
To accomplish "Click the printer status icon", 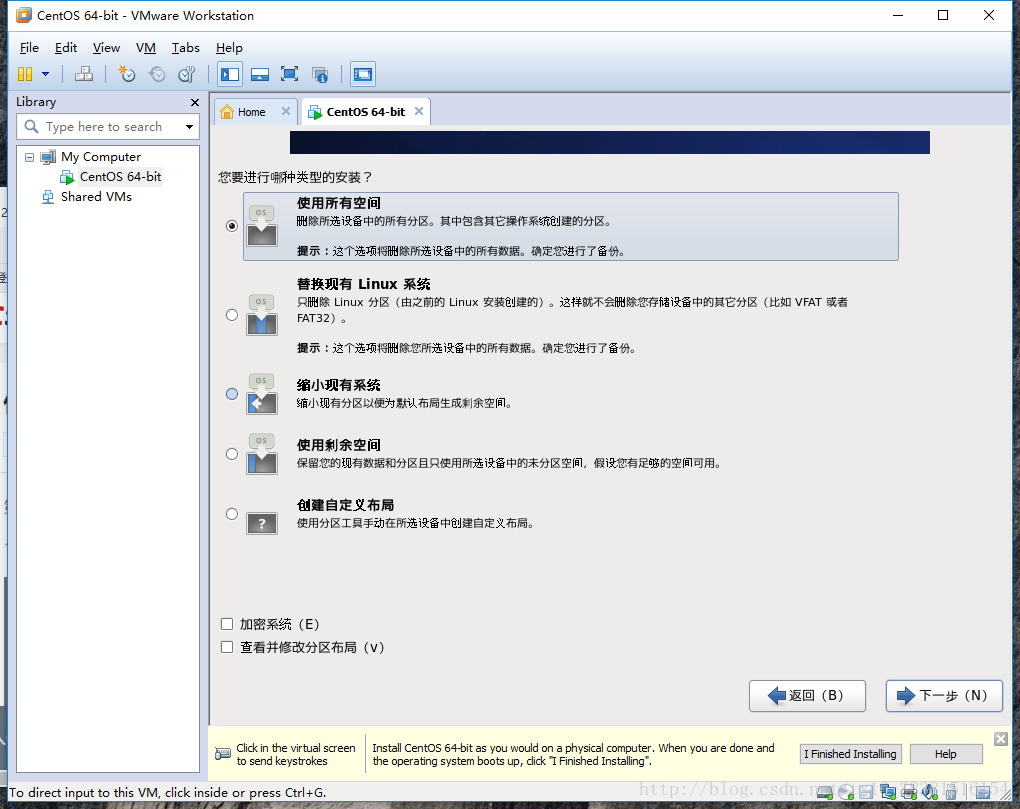I will point(909,791).
